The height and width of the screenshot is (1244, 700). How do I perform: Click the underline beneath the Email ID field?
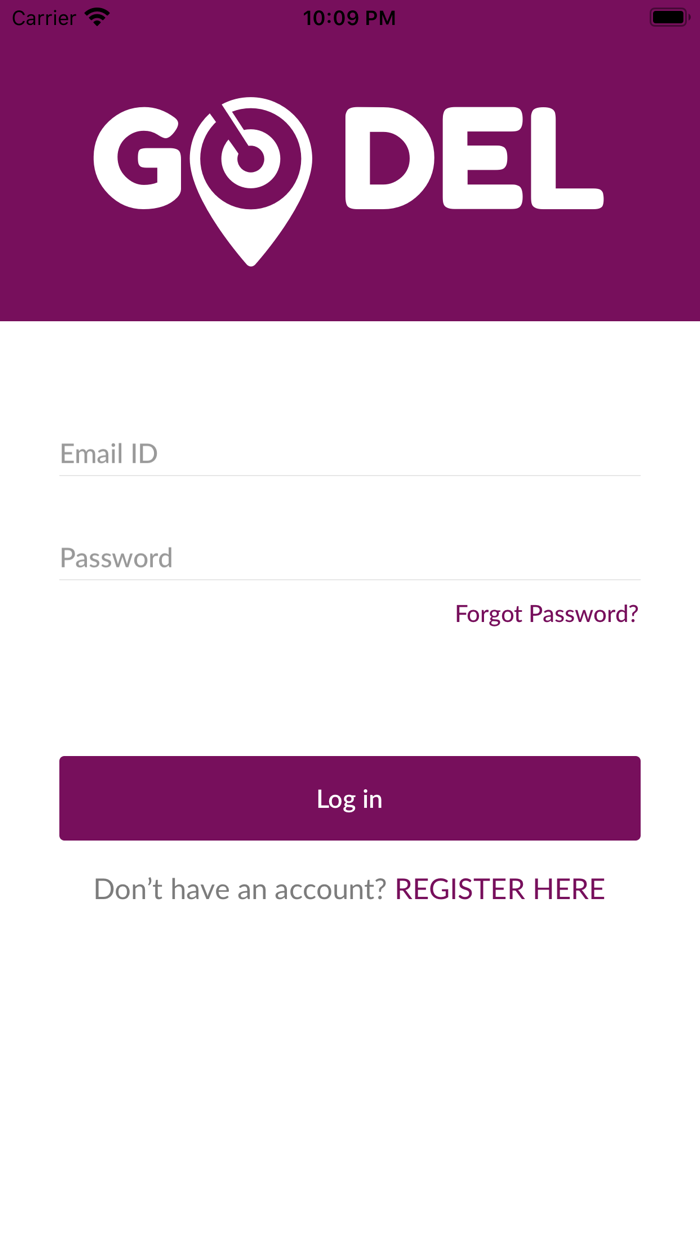[349, 476]
